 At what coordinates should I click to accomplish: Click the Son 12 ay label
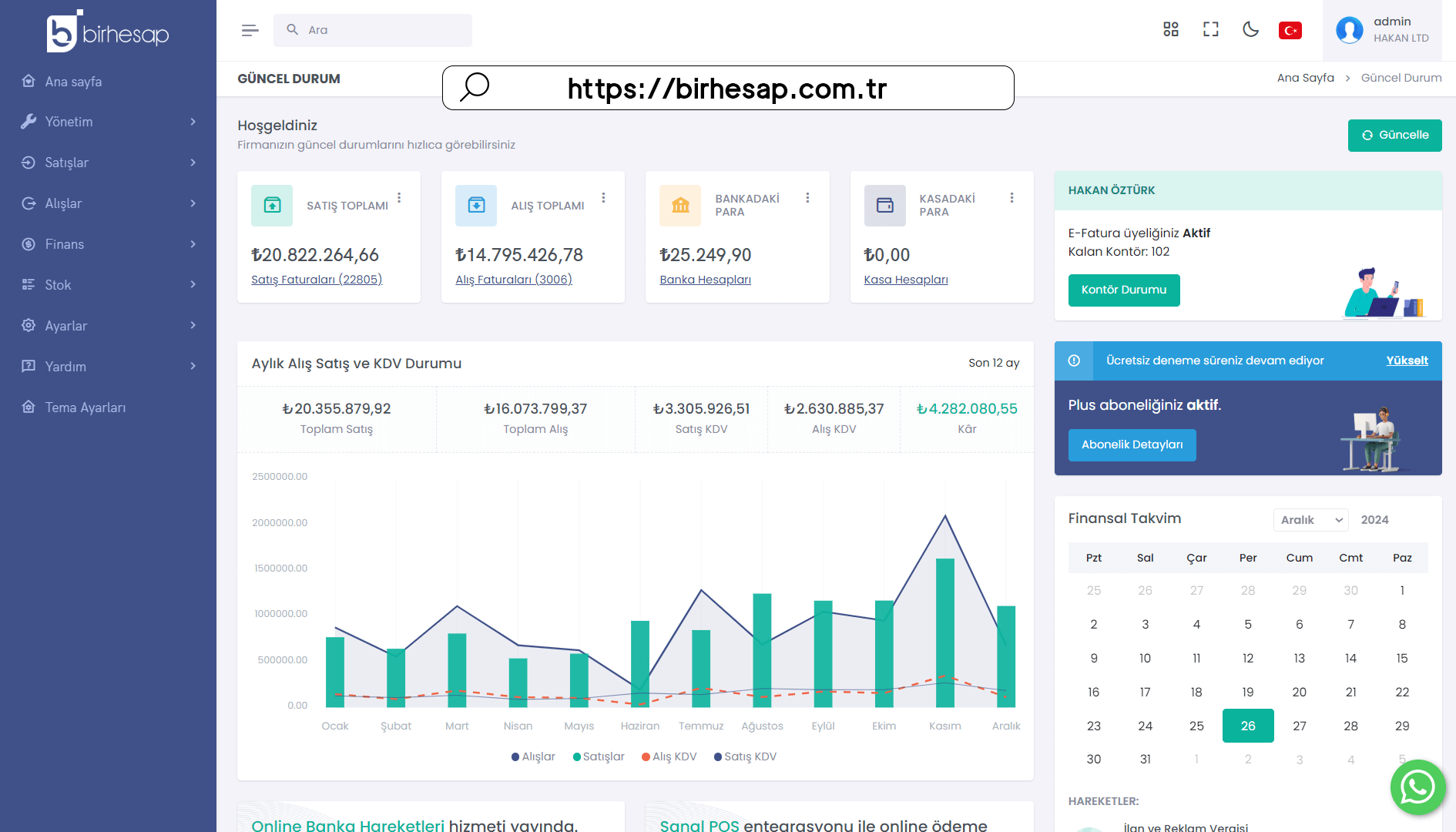click(994, 363)
